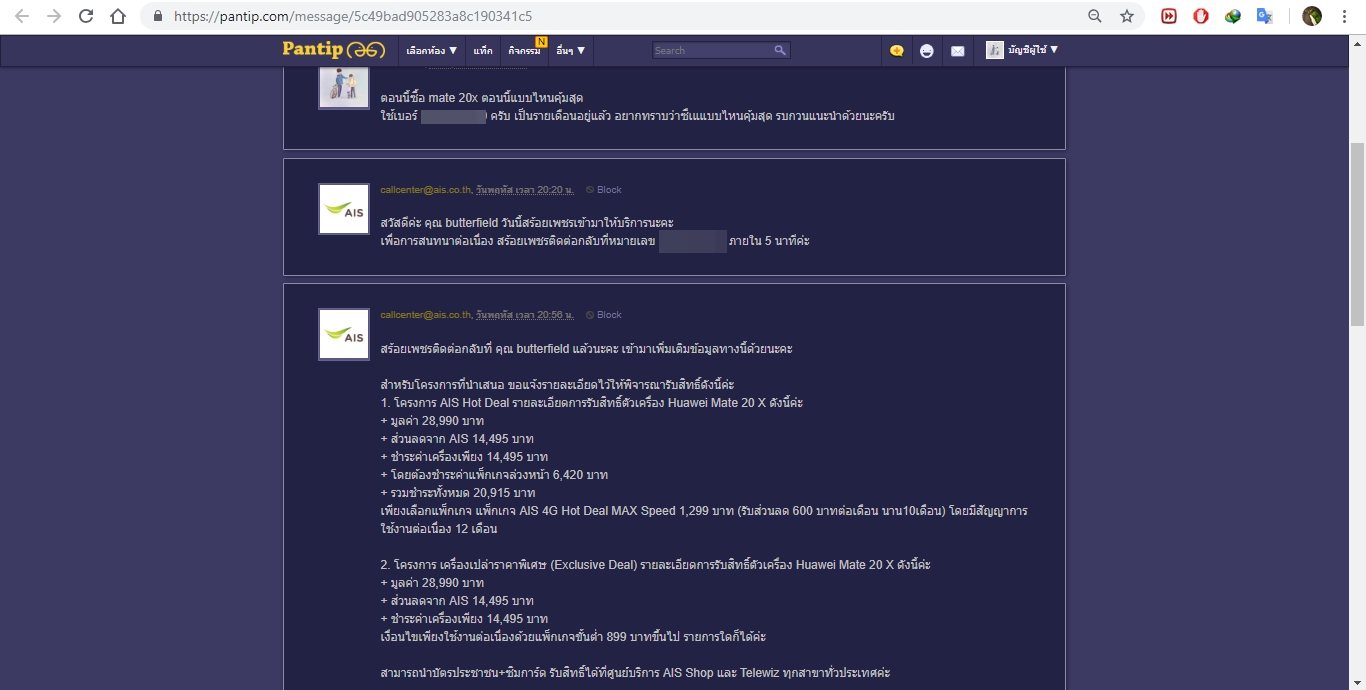
Task: Click the scrollbar up arrow
Action: pyautogui.click(x=1357, y=44)
